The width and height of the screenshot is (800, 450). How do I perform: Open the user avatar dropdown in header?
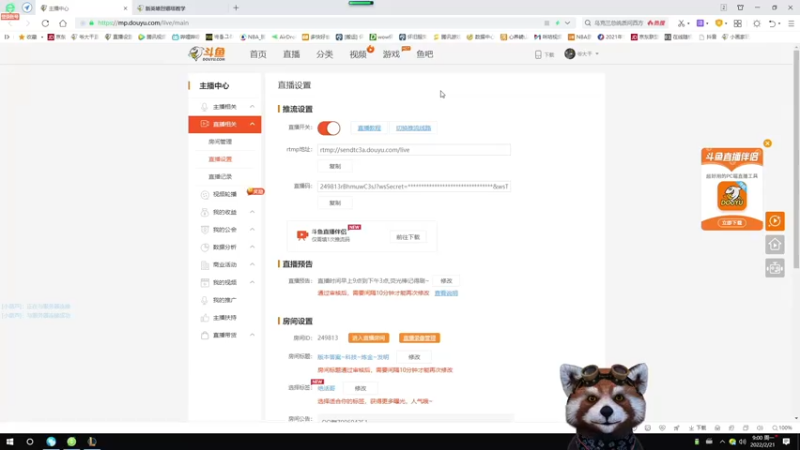(581, 54)
